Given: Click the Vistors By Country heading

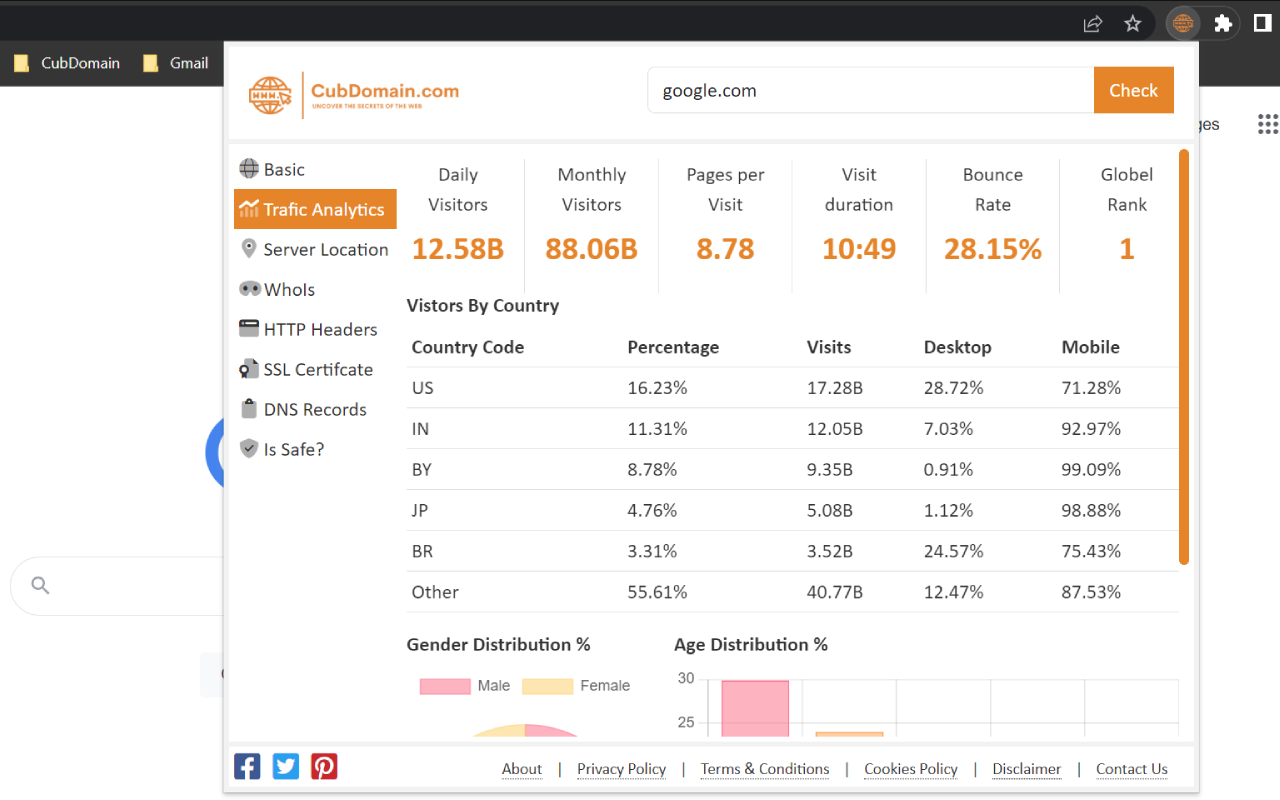Looking at the screenshot, I should pyautogui.click(x=483, y=306).
